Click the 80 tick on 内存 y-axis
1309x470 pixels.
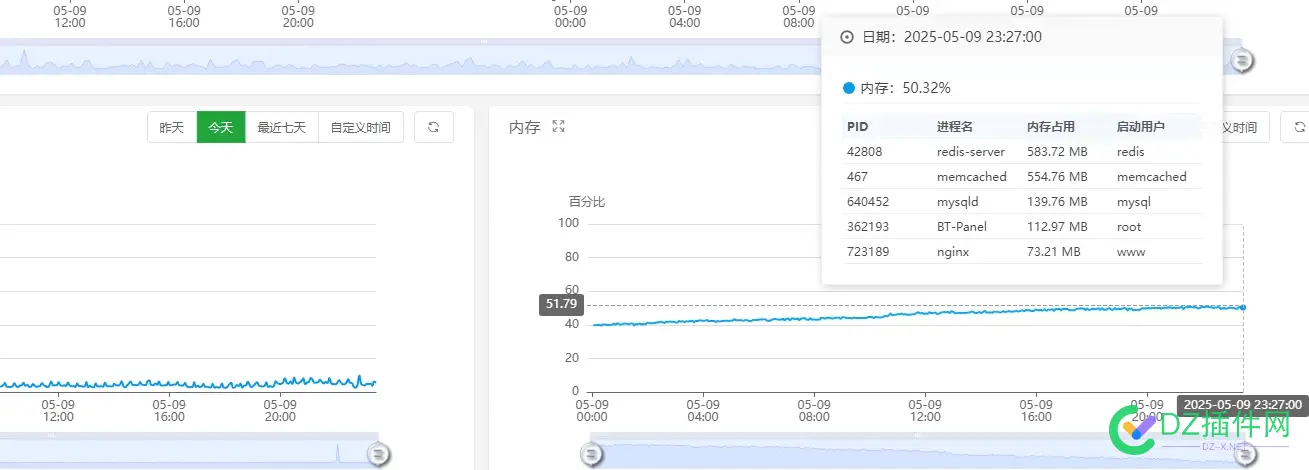pyautogui.click(x=572, y=257)
